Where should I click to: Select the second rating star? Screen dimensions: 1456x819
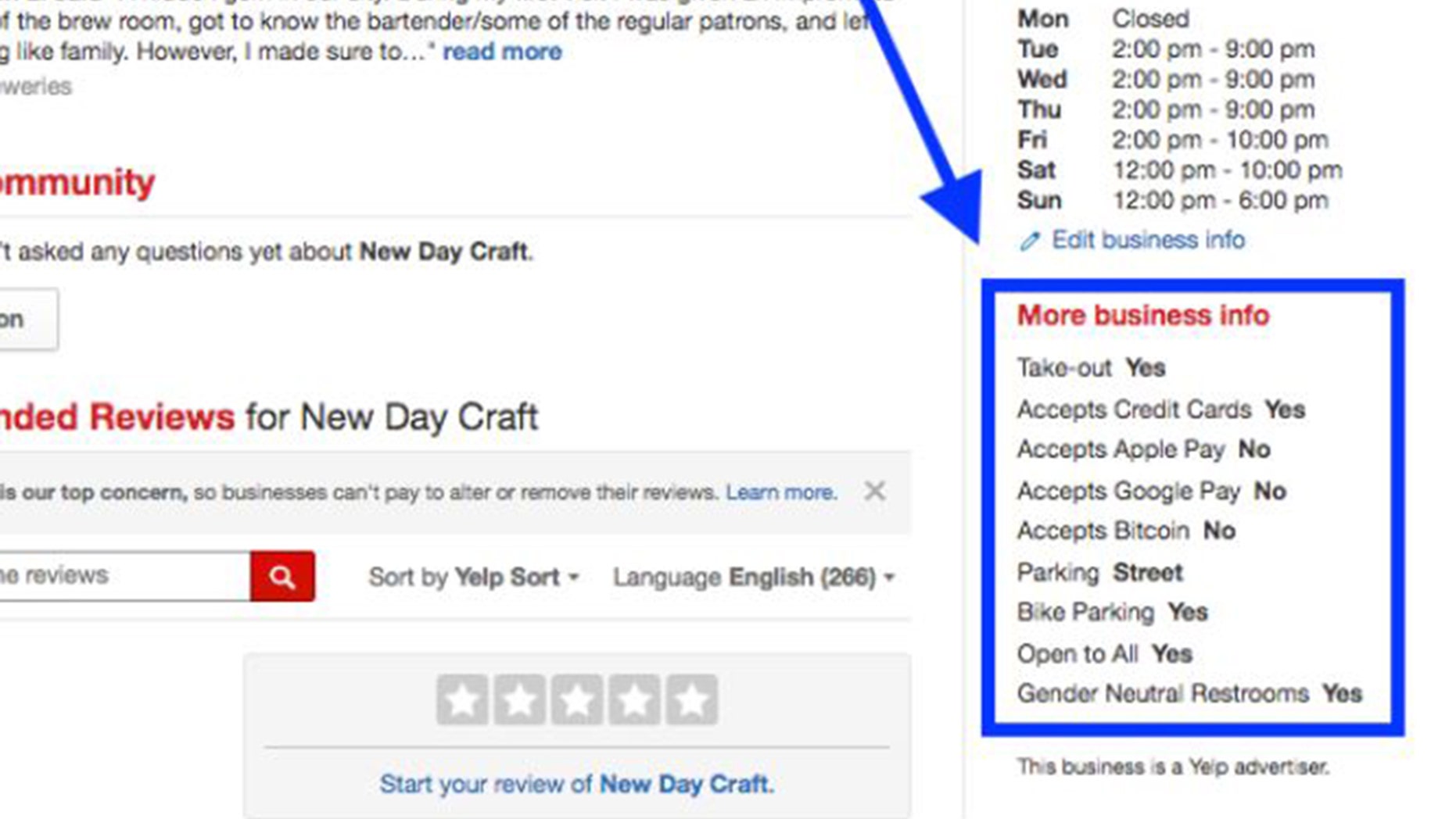[519, 699]
